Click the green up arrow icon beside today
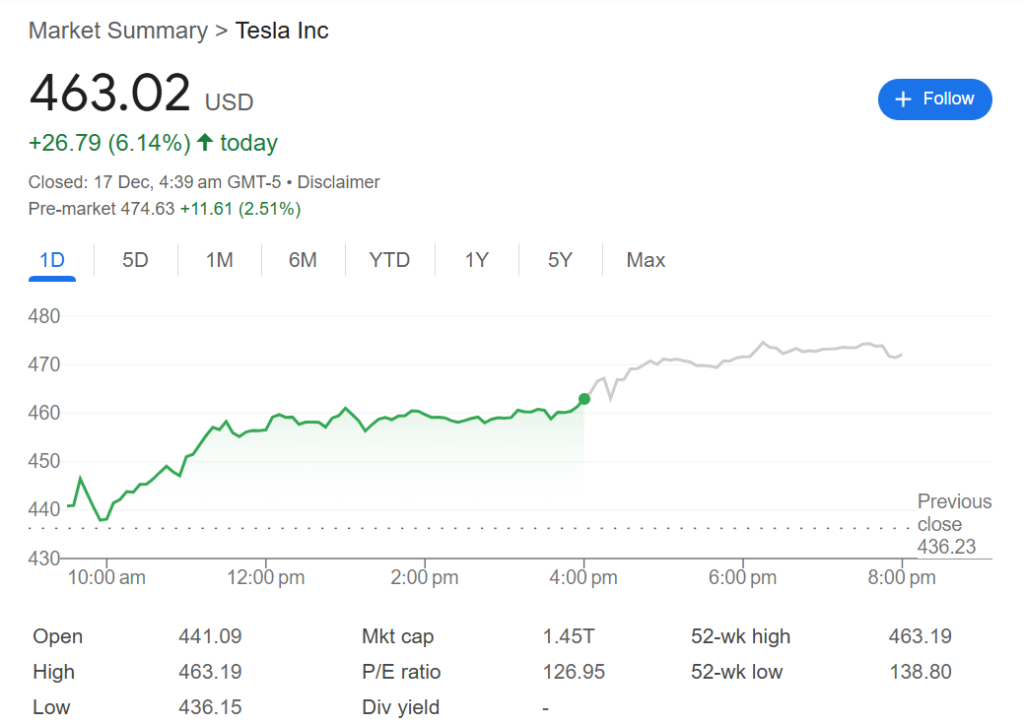This screenshot has width=1024, height=725. coord(205,143)
